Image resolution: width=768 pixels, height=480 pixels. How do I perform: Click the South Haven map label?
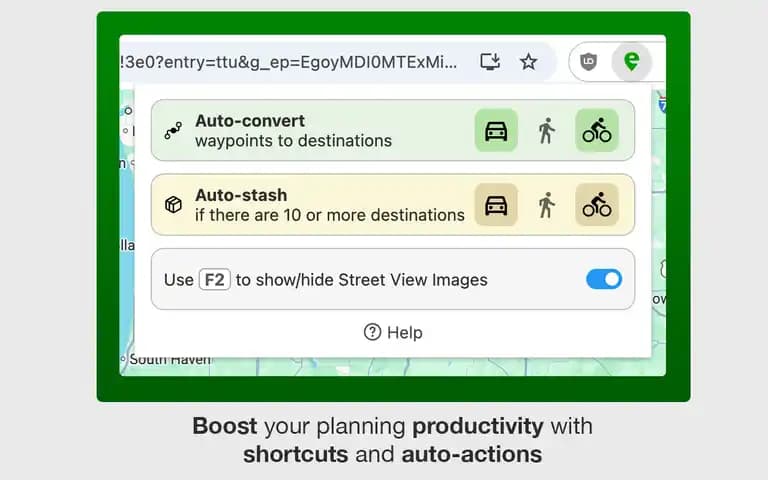[x=170, y=360]
